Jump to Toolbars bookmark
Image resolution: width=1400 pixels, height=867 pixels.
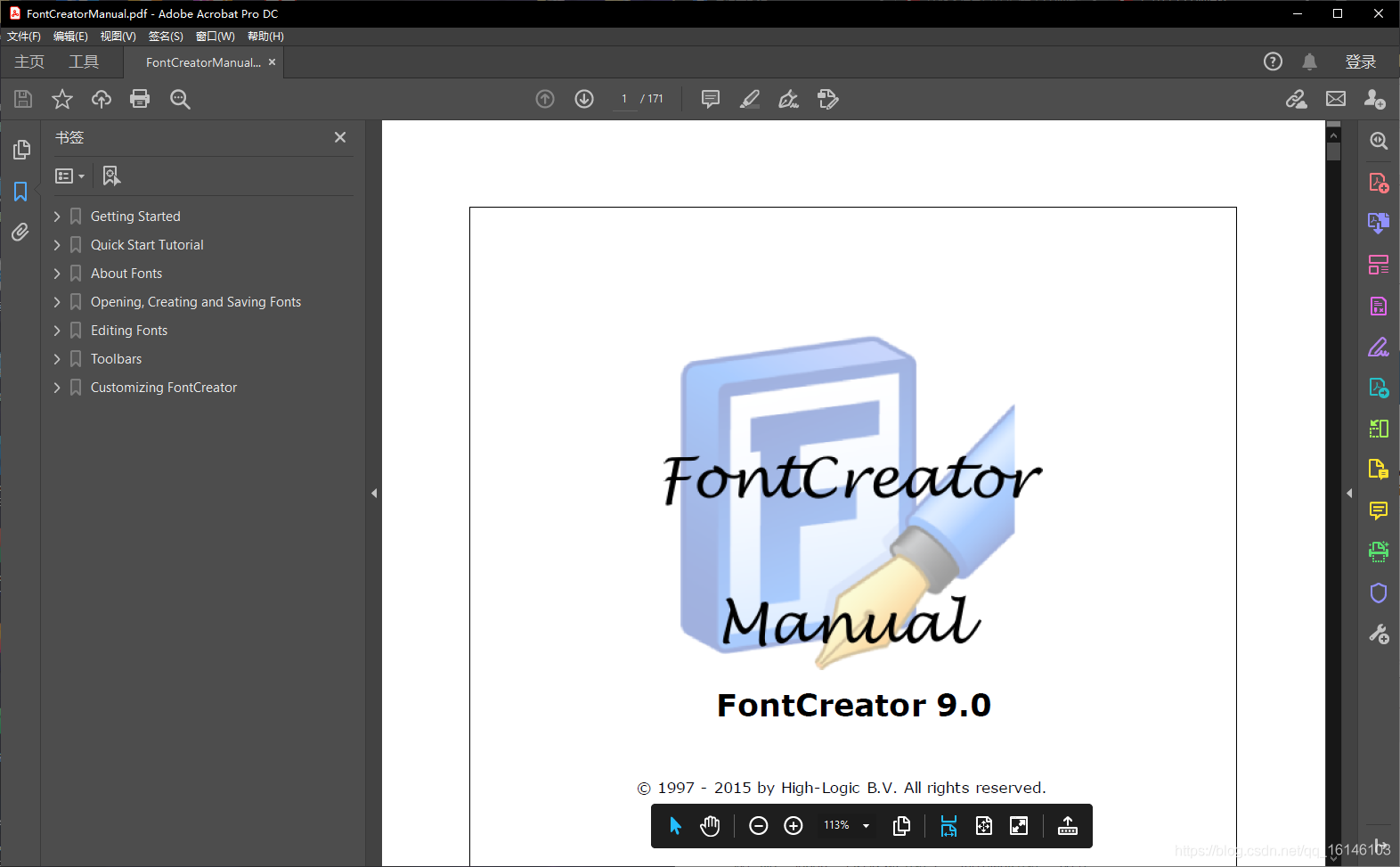pos(116,359)
